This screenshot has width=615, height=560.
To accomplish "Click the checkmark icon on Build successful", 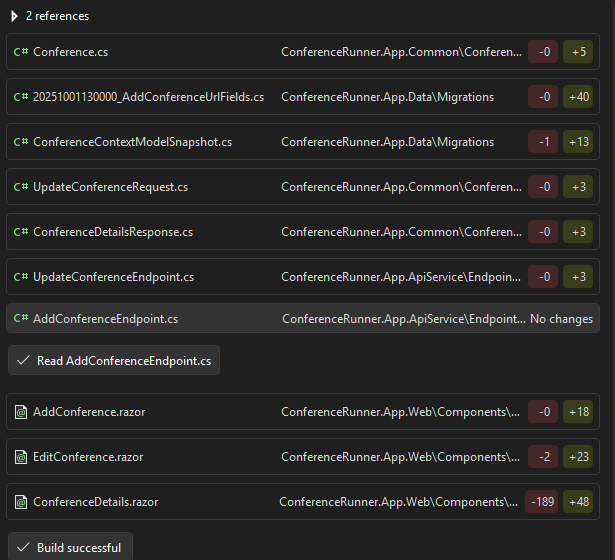I will pyautogui.click(x=23, y=548).
